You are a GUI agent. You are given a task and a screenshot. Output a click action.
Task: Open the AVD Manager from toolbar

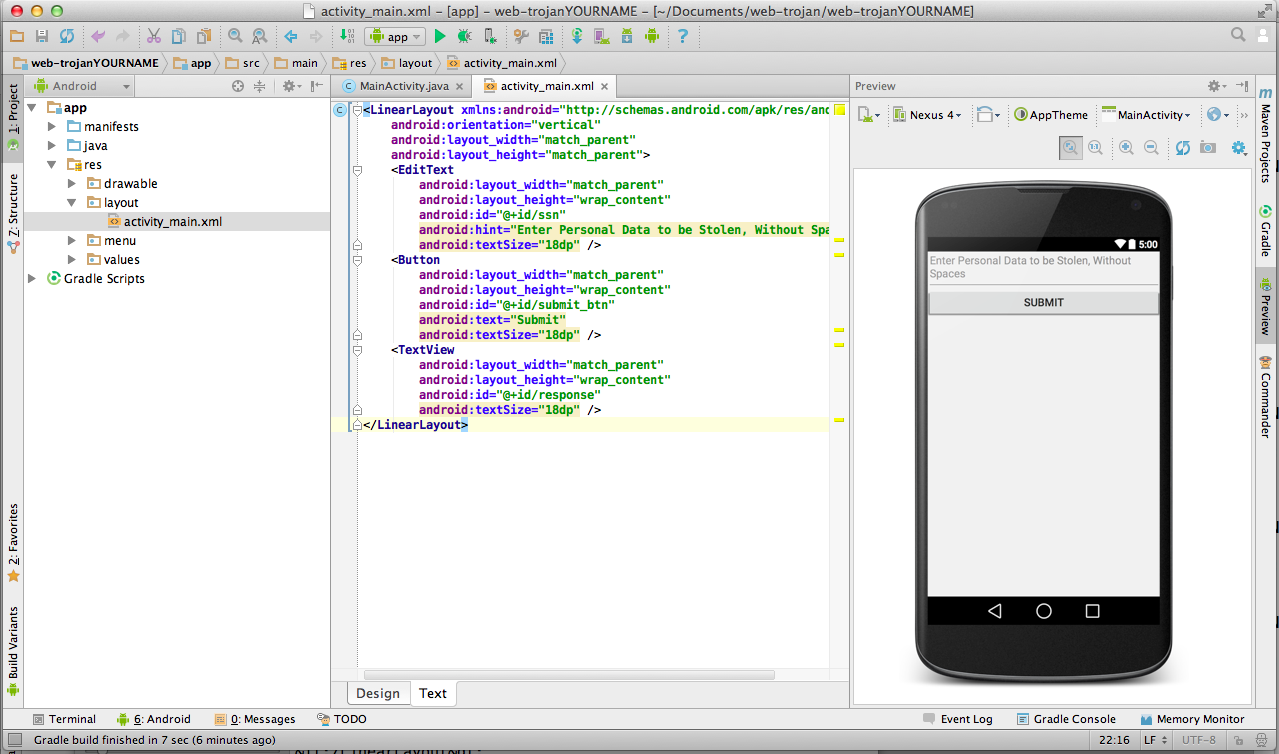tap(602, 36)
